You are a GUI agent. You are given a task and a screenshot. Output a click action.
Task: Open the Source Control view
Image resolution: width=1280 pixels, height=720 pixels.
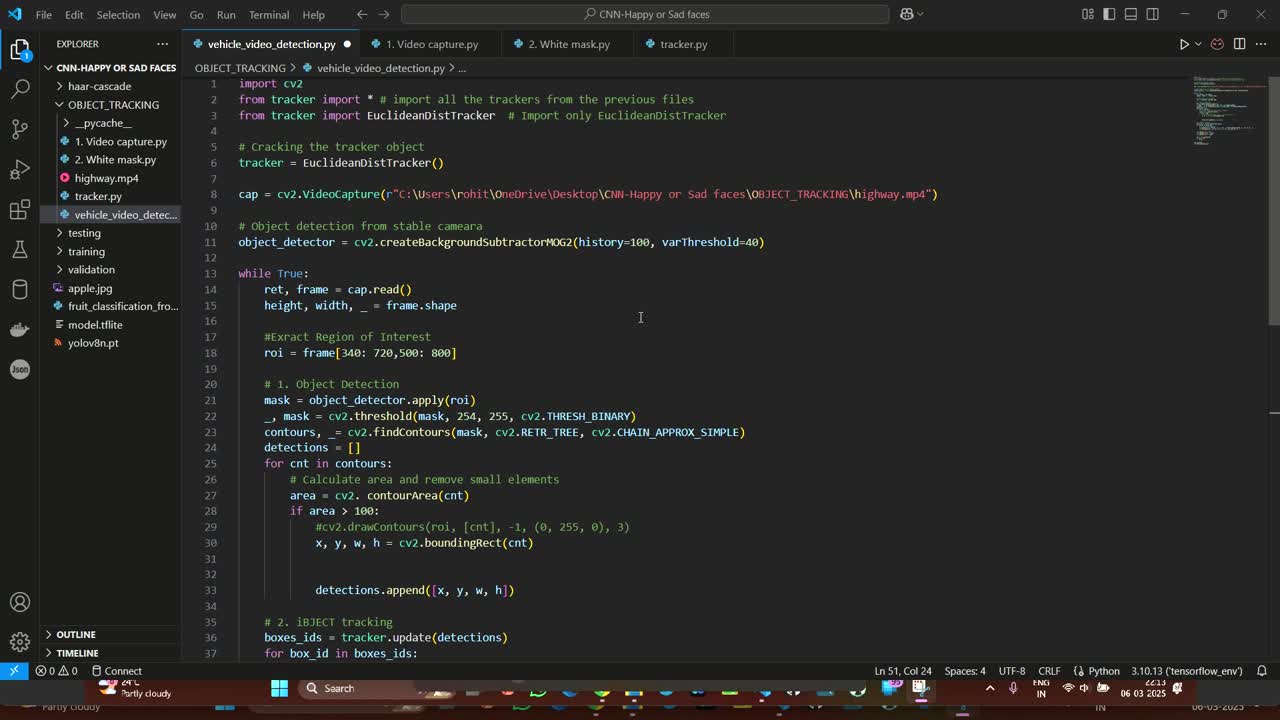(20, 129)
